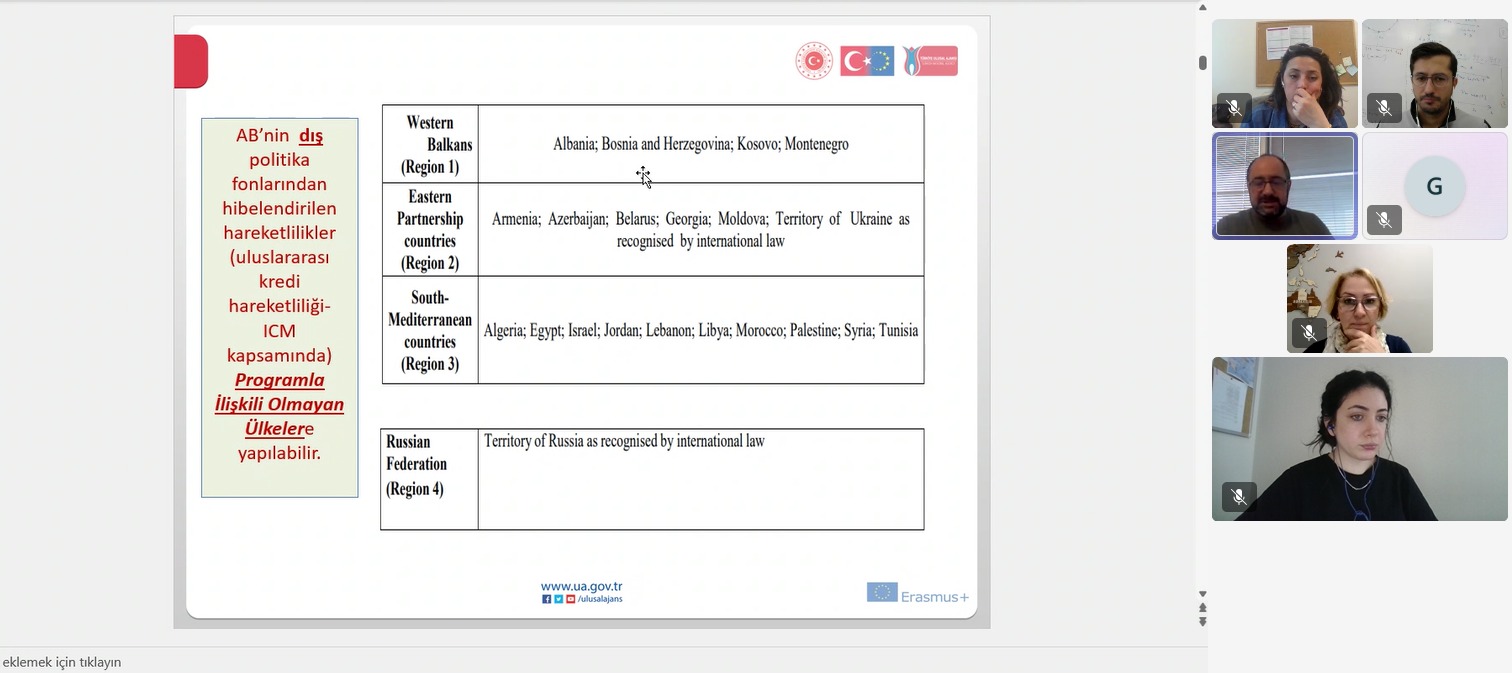Select the active speaker video with blue border
This screenshot has width=1512, height=673.
tap(1284, 186)
